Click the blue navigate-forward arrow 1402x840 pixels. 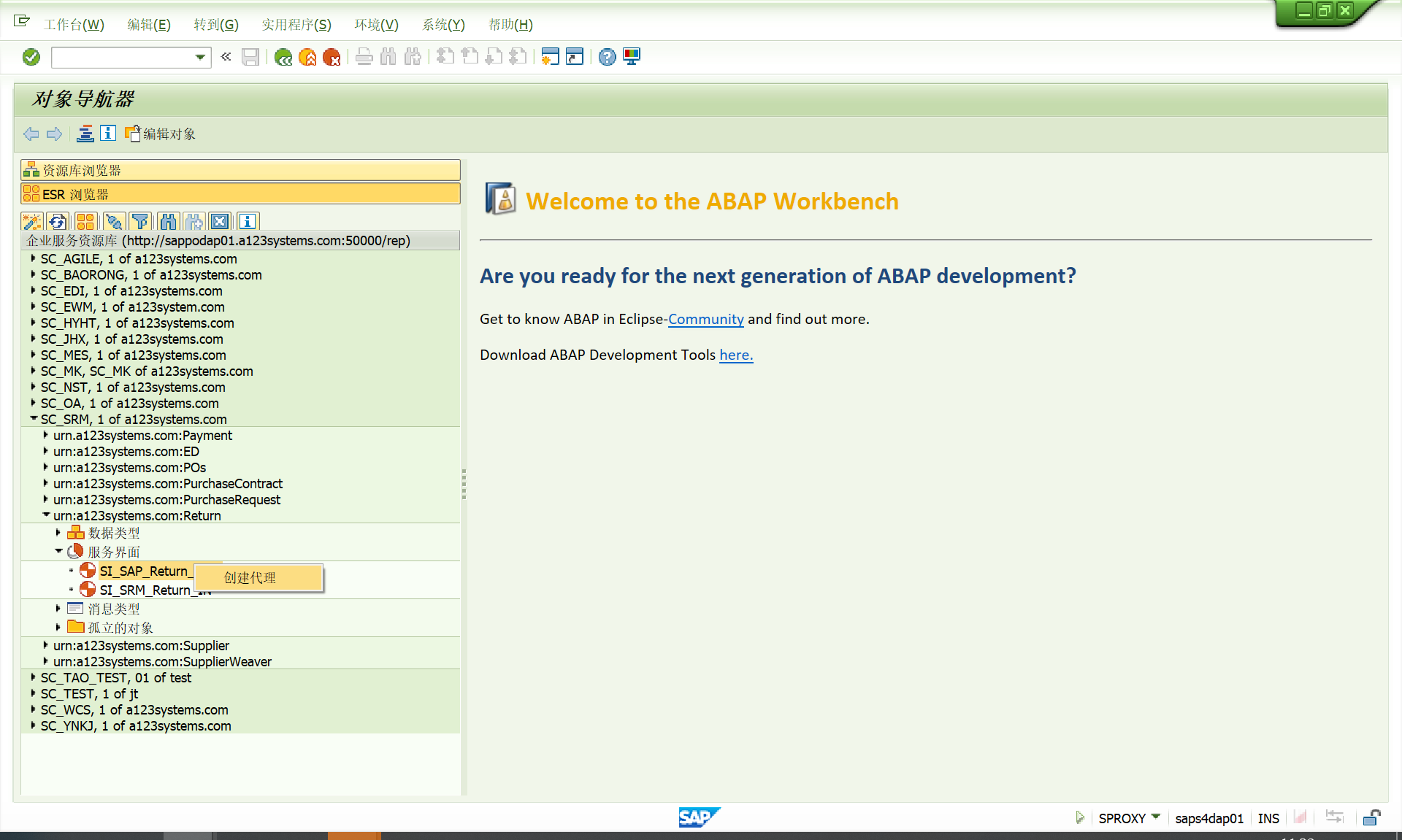coord(54,134)
